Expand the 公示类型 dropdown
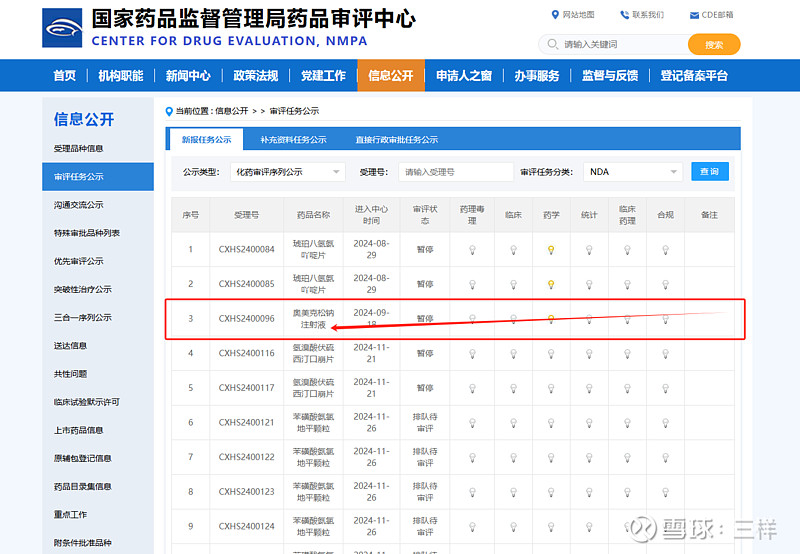This screenshot has height=554, width=800. pyautogui.click(x=287, y=172)
